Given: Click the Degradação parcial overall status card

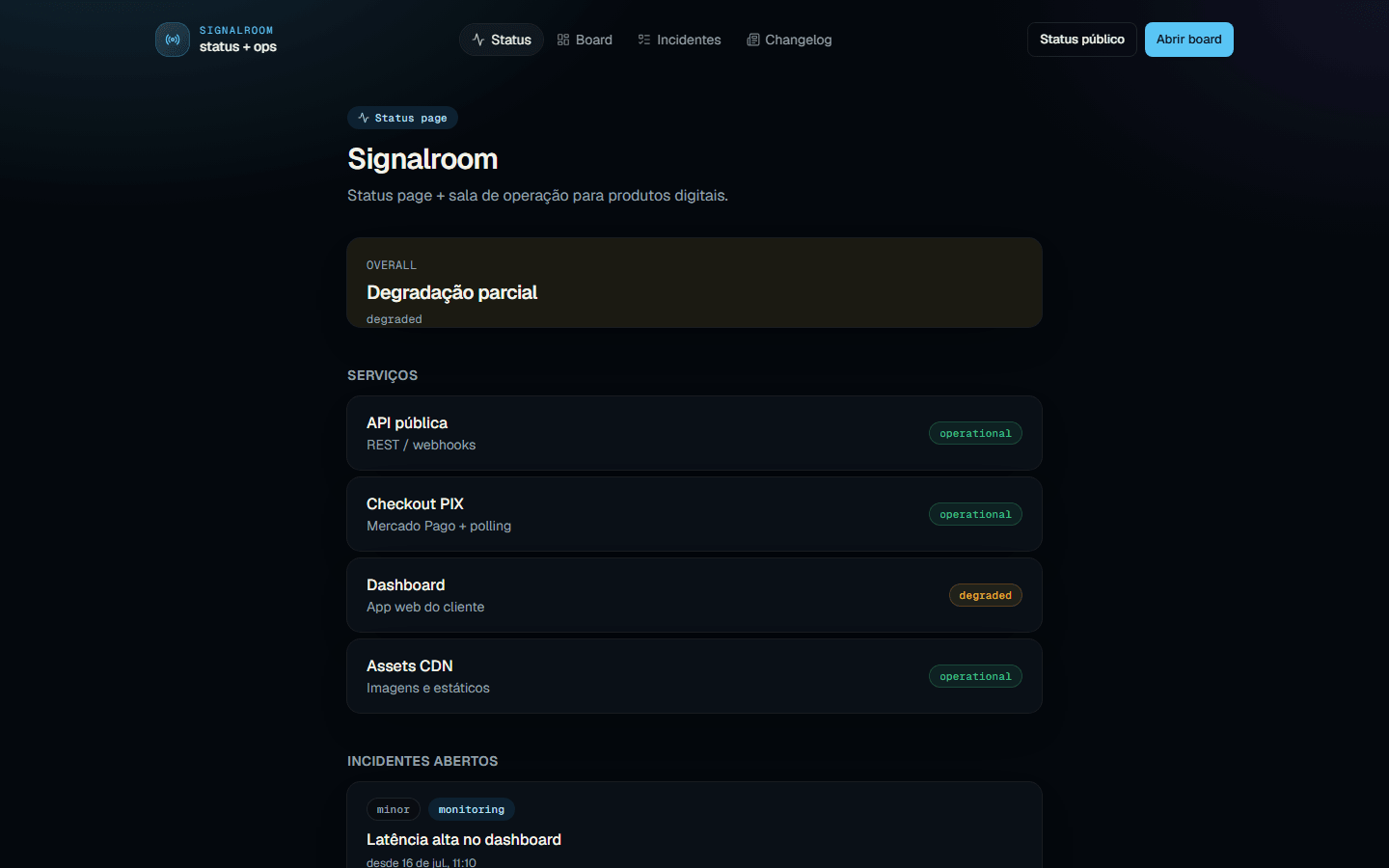Looking at the screenshot, I should coord(694,283).
